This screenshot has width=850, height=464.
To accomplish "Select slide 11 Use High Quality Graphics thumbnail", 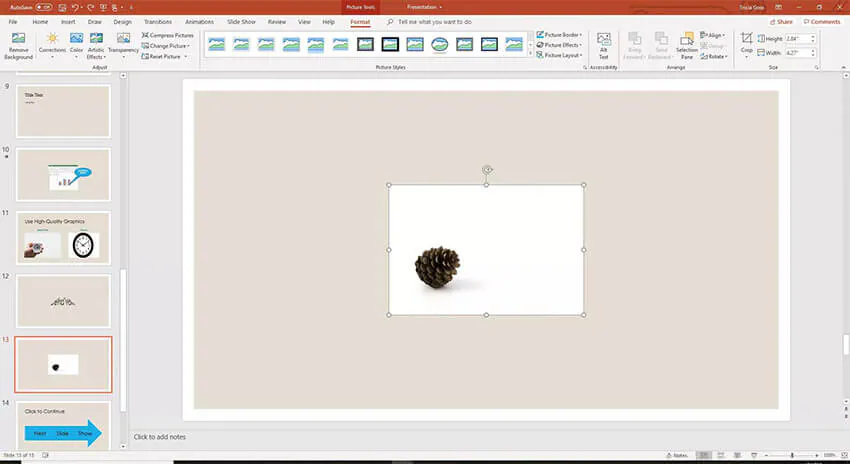I will click(x=63, y=238).
